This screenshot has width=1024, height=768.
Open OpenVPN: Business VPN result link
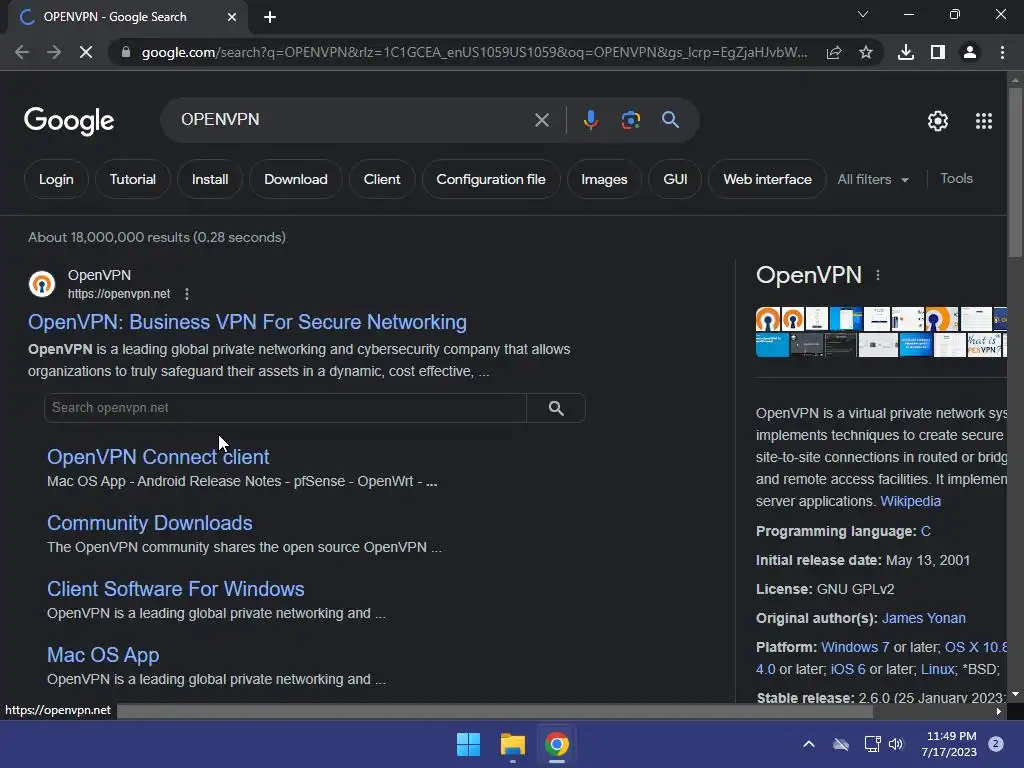(248, 322)
